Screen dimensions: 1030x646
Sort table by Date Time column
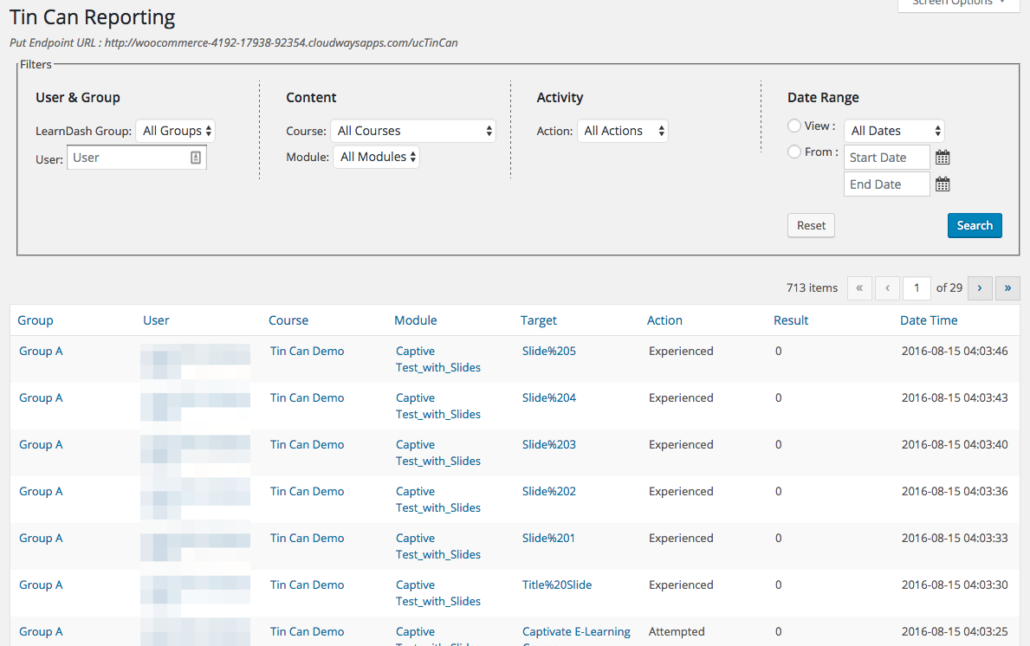[928, 321]
